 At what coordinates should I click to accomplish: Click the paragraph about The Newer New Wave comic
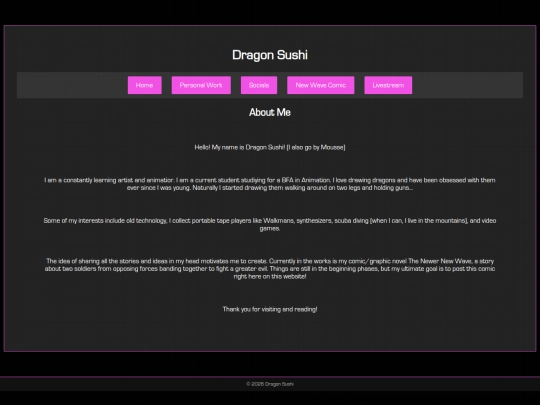coord(270,269)
